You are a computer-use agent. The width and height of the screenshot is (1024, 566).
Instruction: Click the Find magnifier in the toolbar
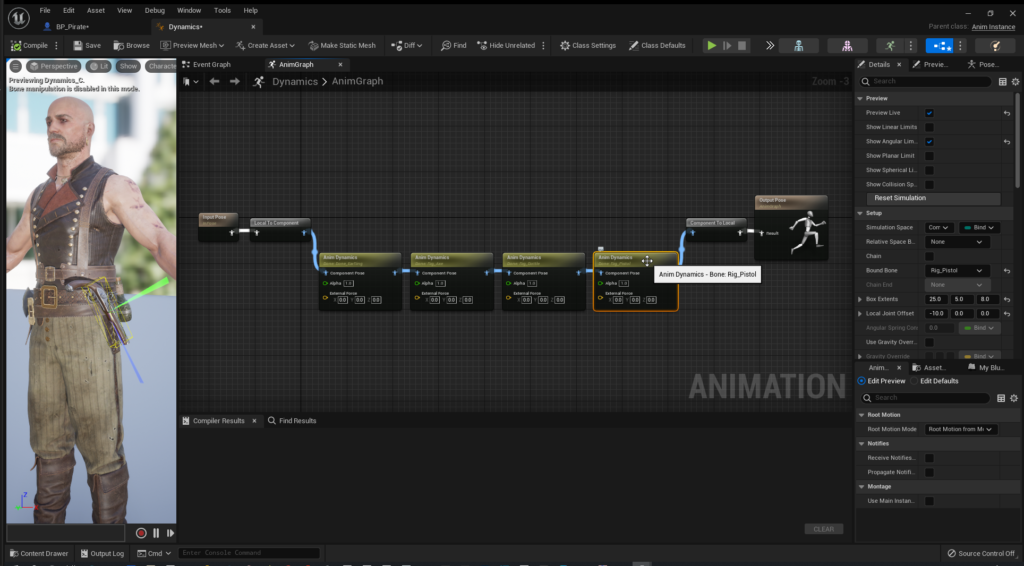(445, 45)
